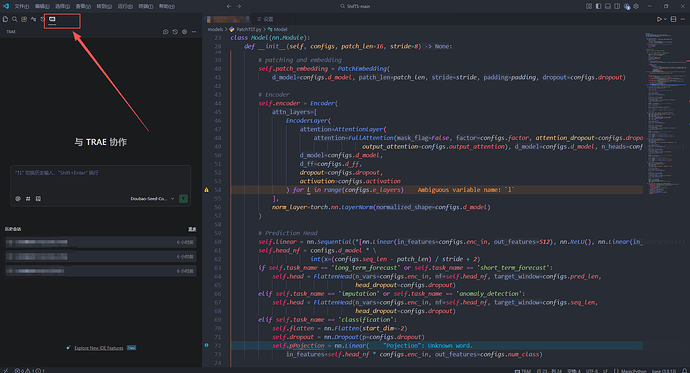Open the settings gear in title bar
This screenshot has width=690, height=373.
coord(636,6)
